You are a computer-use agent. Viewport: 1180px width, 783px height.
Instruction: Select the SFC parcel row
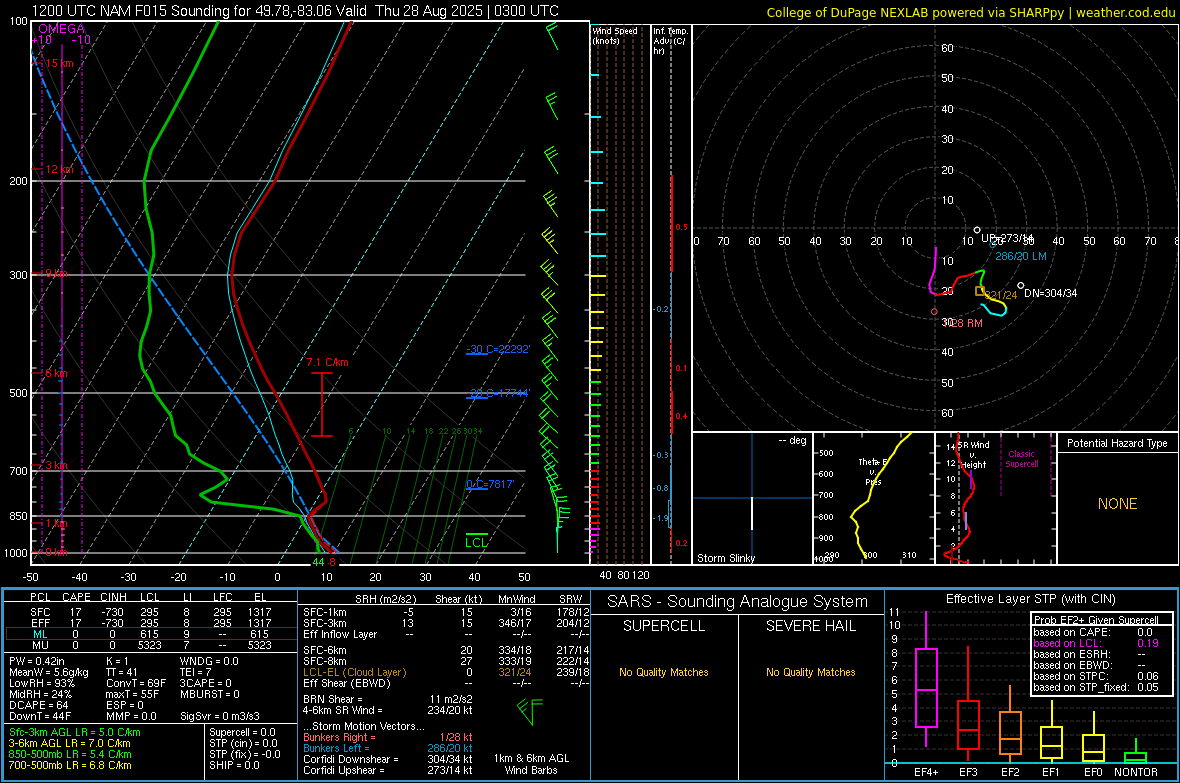[x=150, y=612]
